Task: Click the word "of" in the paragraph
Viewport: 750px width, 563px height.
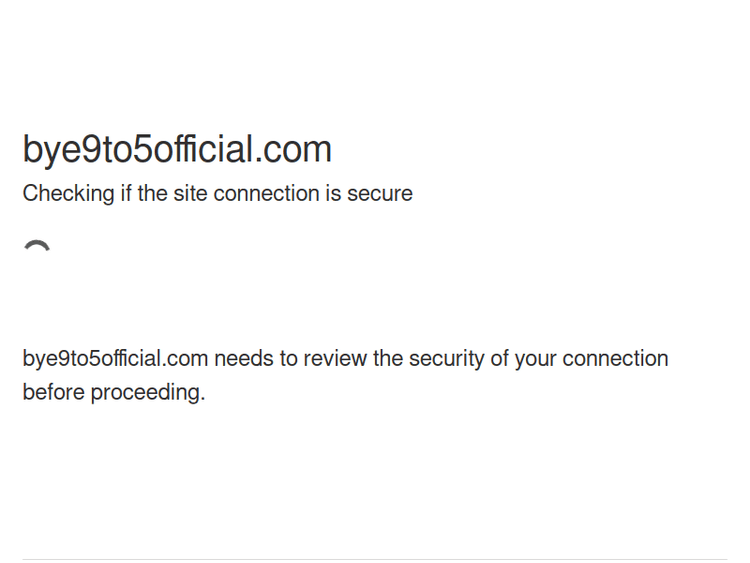Action: pyautogui.click(x=500, y=359)
